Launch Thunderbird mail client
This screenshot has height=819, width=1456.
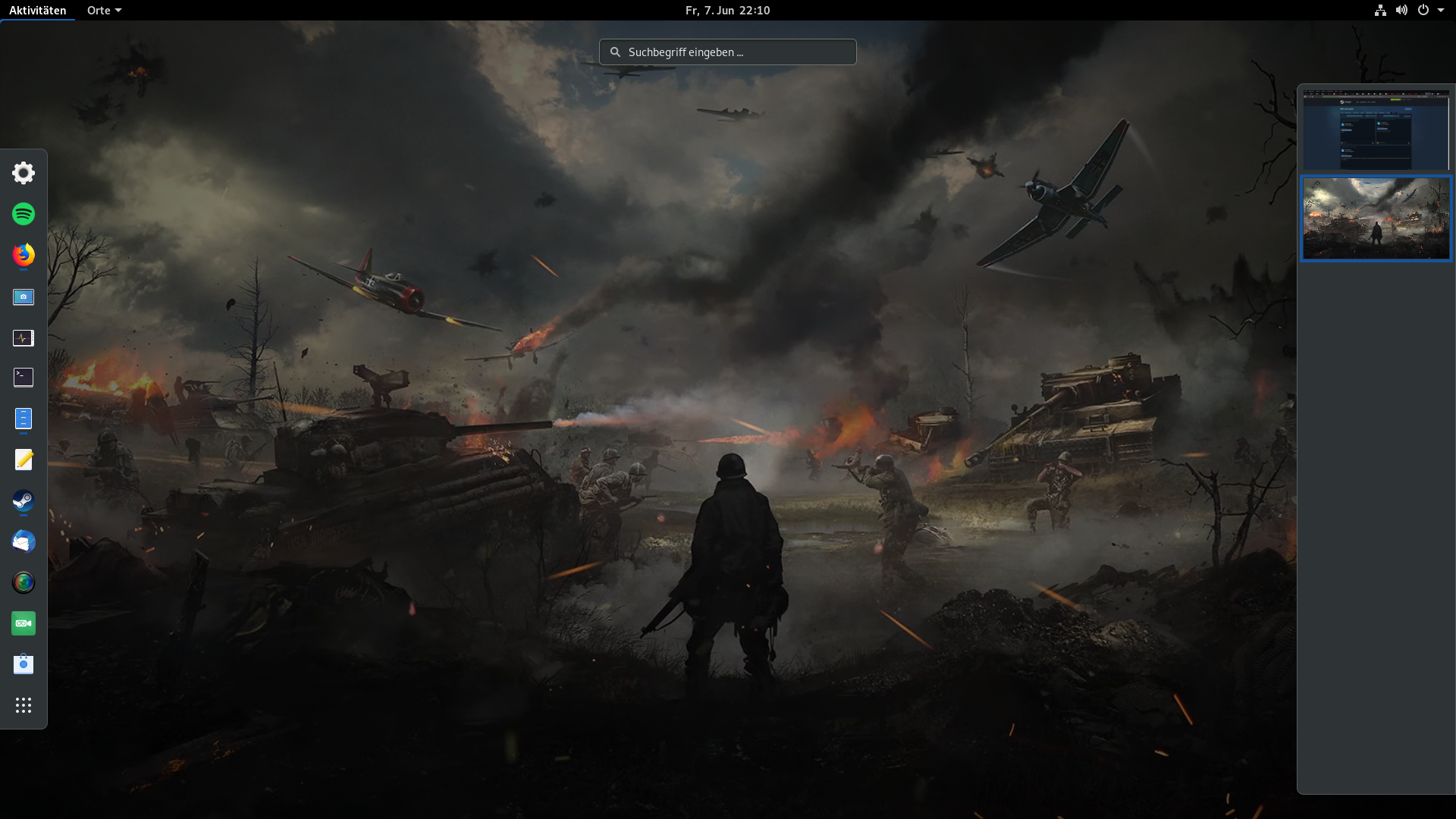24,541
